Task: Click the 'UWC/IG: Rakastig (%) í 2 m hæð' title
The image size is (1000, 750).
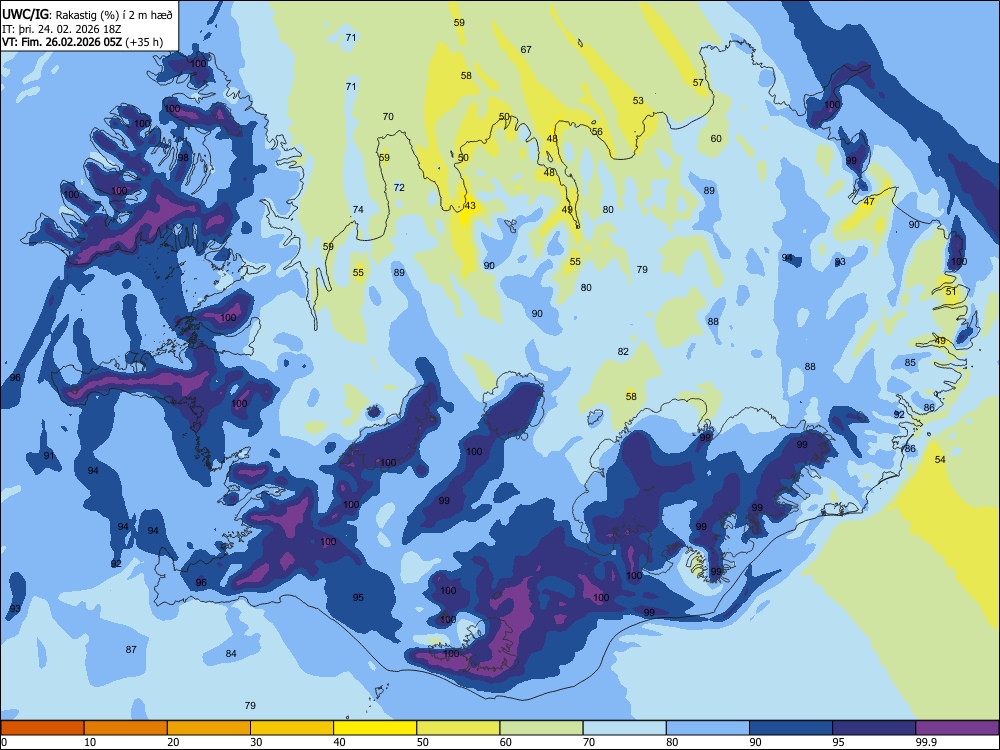Action: point(87,15)
